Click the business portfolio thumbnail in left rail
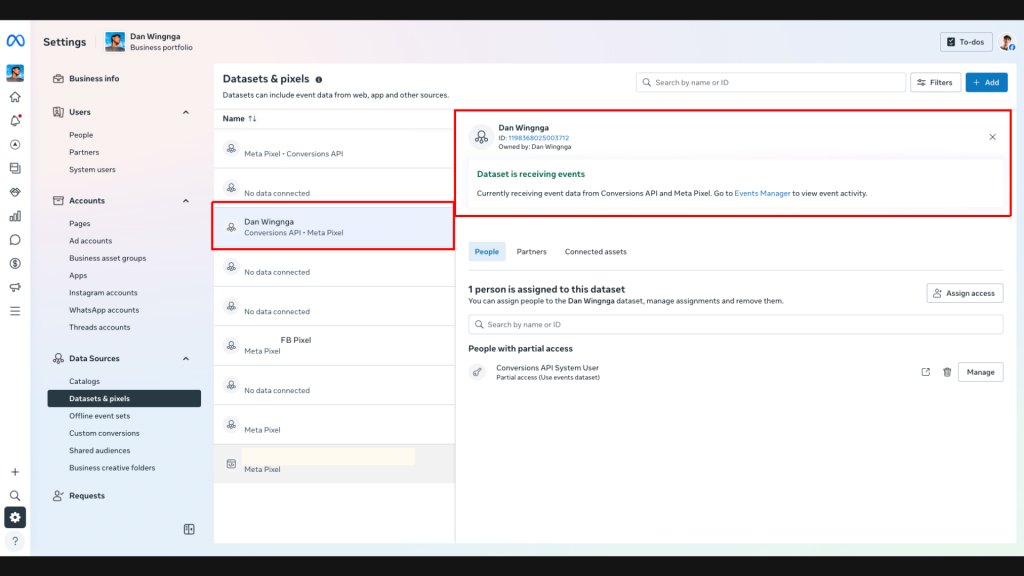 (x=15, y=72)
